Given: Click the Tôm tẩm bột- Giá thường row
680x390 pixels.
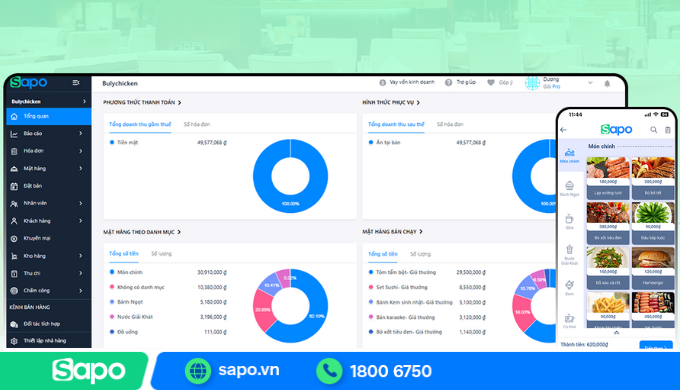Looking at the screenshot, I should pos(427,272).
